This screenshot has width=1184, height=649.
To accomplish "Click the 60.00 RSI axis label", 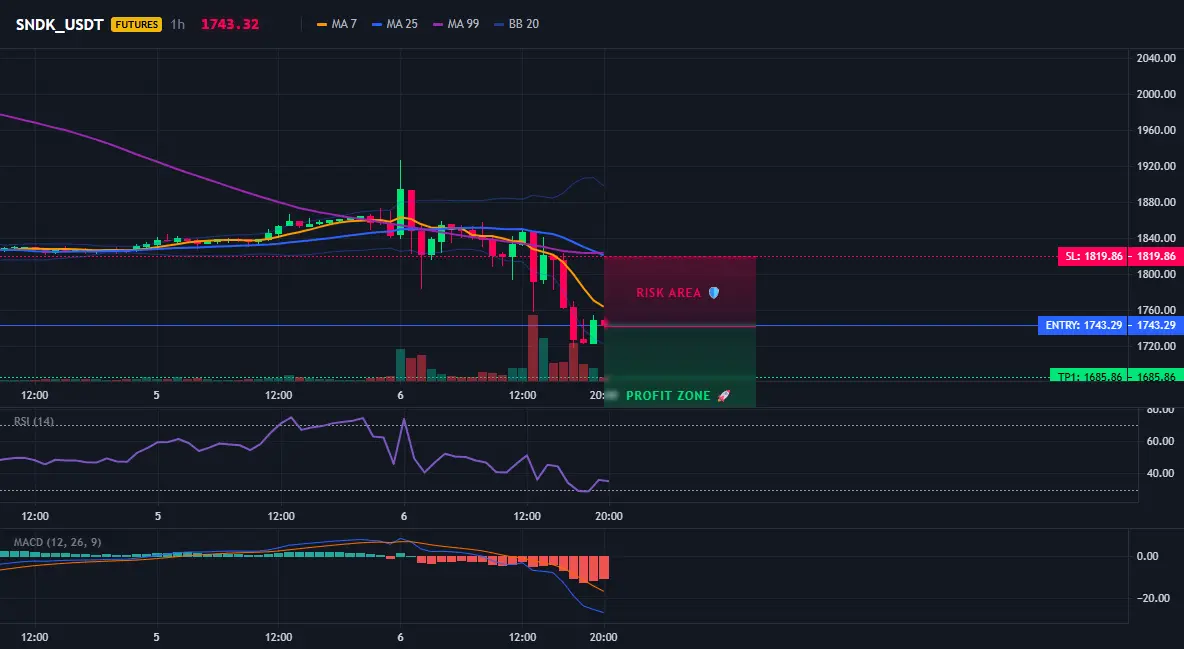I will pyautogui.click(x=1161, y=441).
